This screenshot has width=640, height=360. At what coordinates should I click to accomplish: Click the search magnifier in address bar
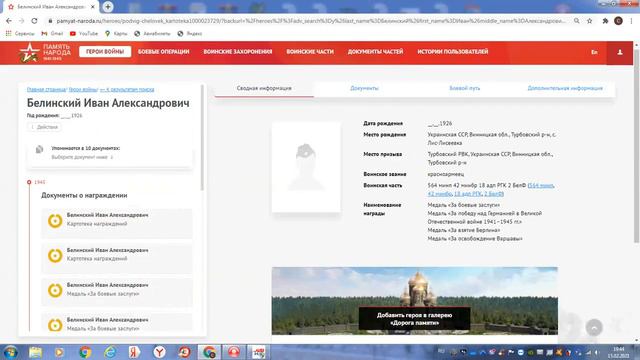[576, 21]
